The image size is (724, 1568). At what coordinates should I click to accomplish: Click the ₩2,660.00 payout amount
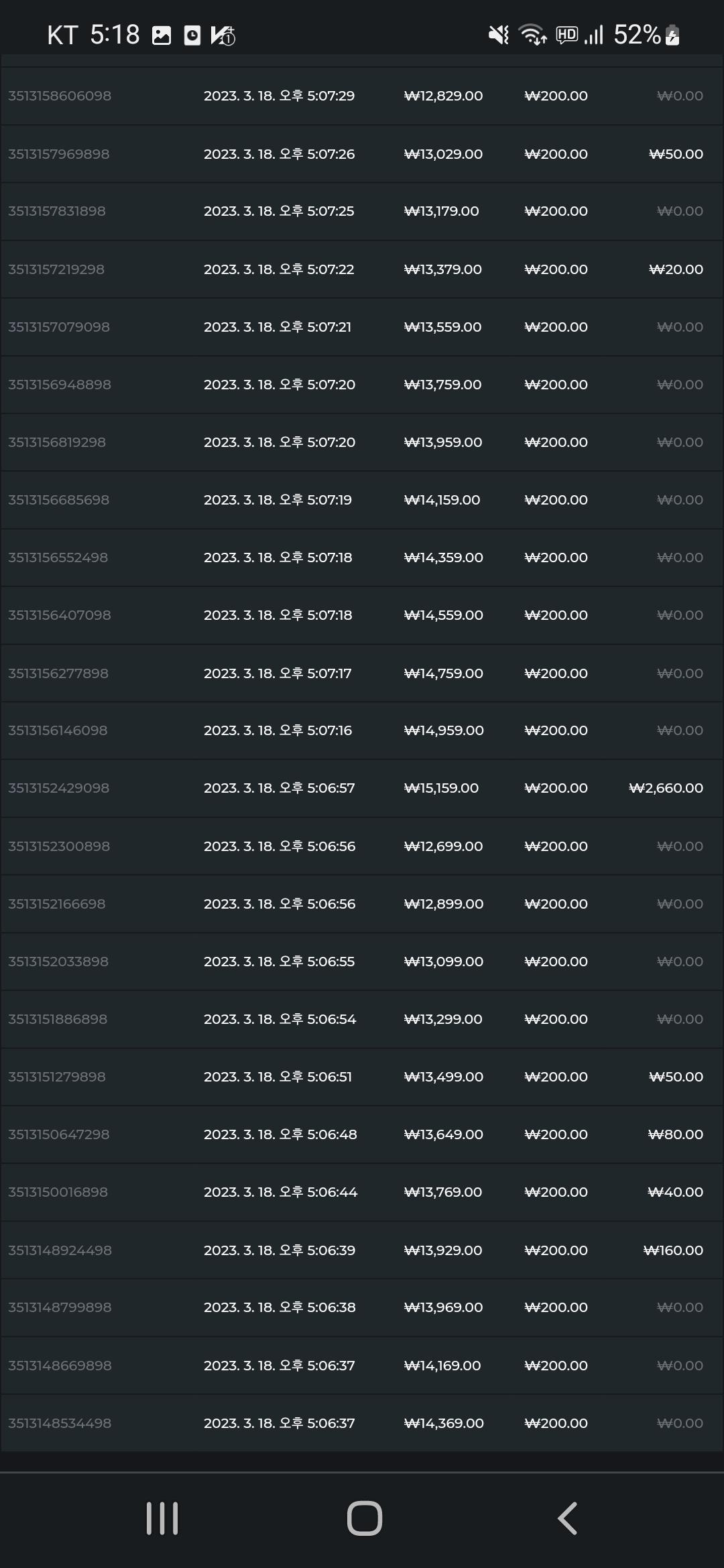[x=666, y=788]
